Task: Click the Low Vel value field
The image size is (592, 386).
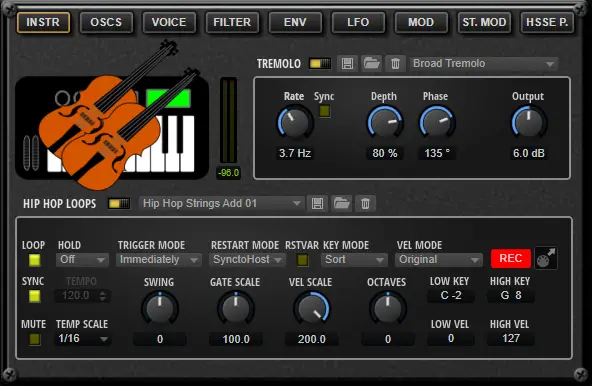Action: 450,338
